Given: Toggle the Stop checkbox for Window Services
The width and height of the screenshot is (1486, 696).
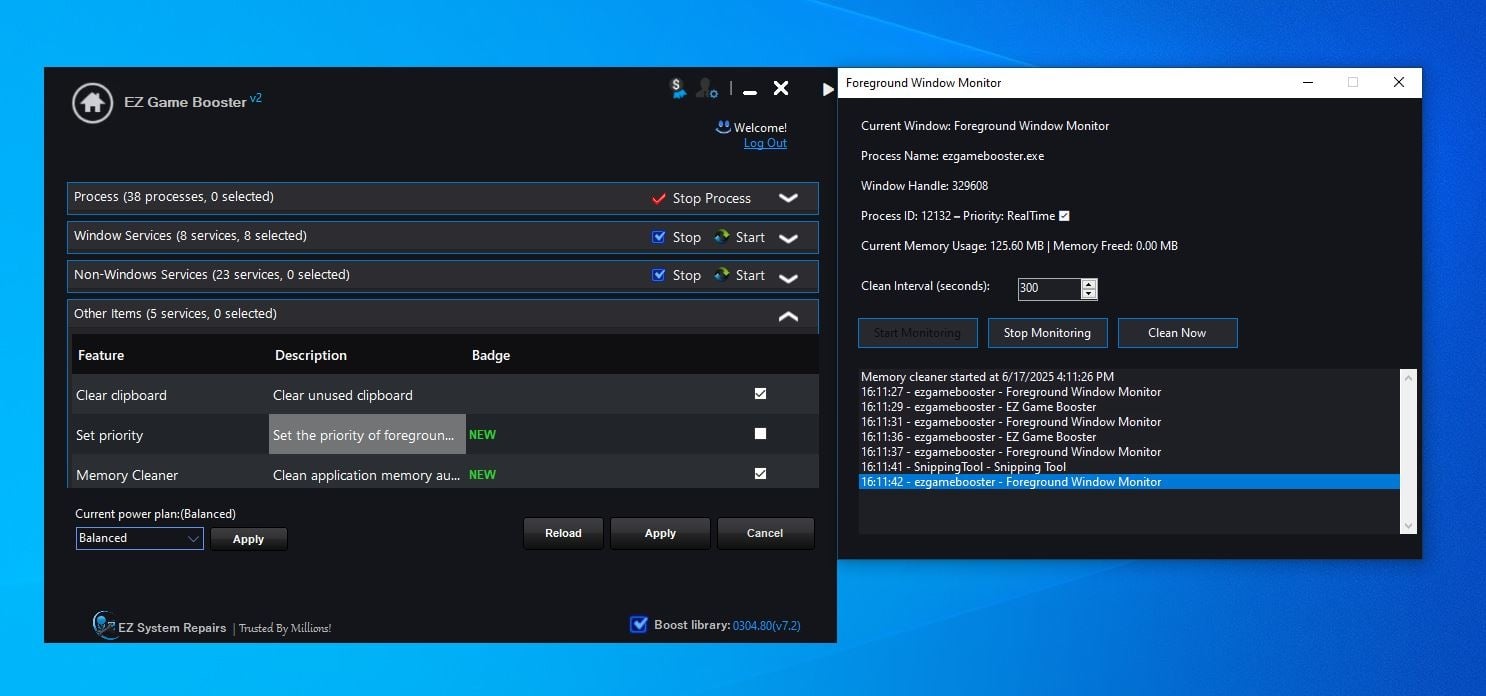Looking at the screenshot, I should pos(658,237).
